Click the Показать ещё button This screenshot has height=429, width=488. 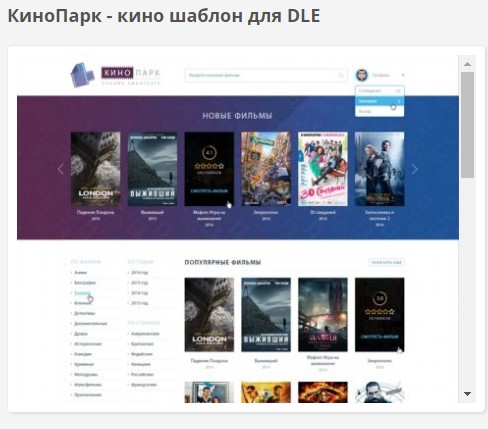click(387, 263)
